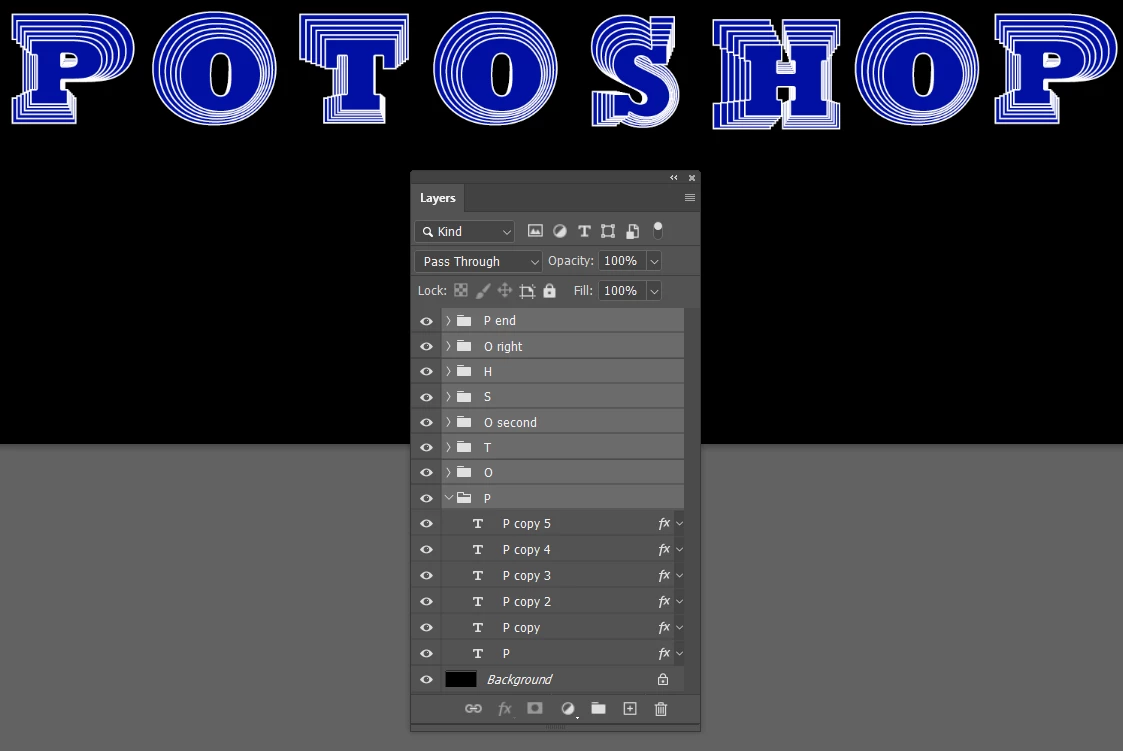Filter layers by pixel layers icon
The image size is (1123, 751).
[x=535, y=231]
